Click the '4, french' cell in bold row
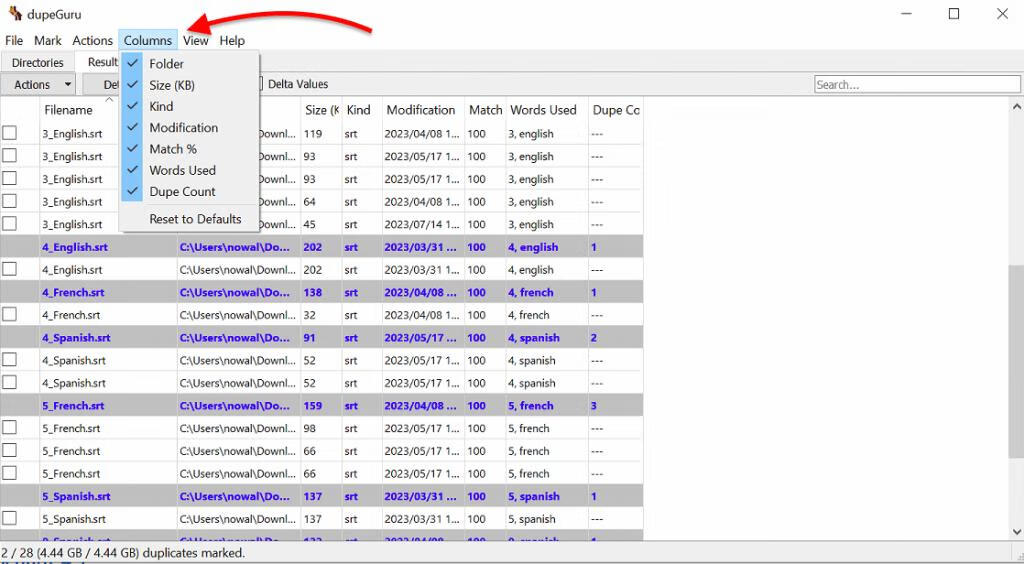This screenshot has width=1024, height=564. click(530, 292)
